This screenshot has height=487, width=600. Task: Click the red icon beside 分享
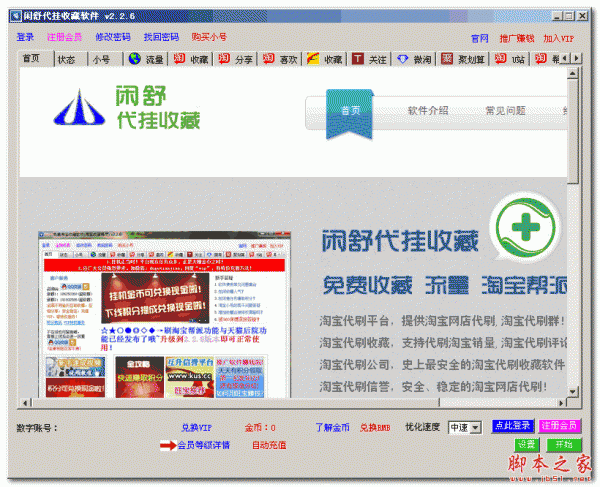point(224,59)
